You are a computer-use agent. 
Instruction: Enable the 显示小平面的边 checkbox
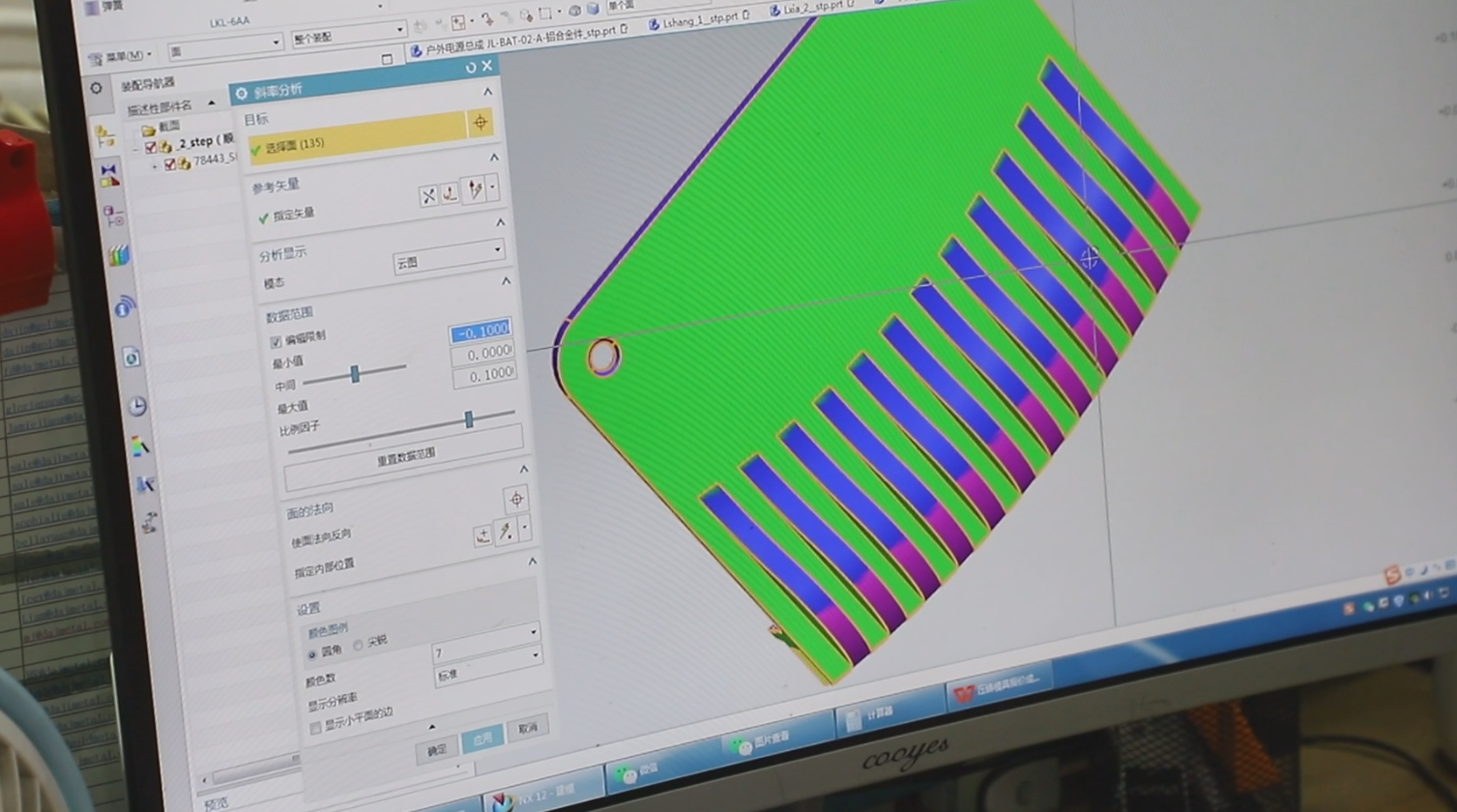315,728
